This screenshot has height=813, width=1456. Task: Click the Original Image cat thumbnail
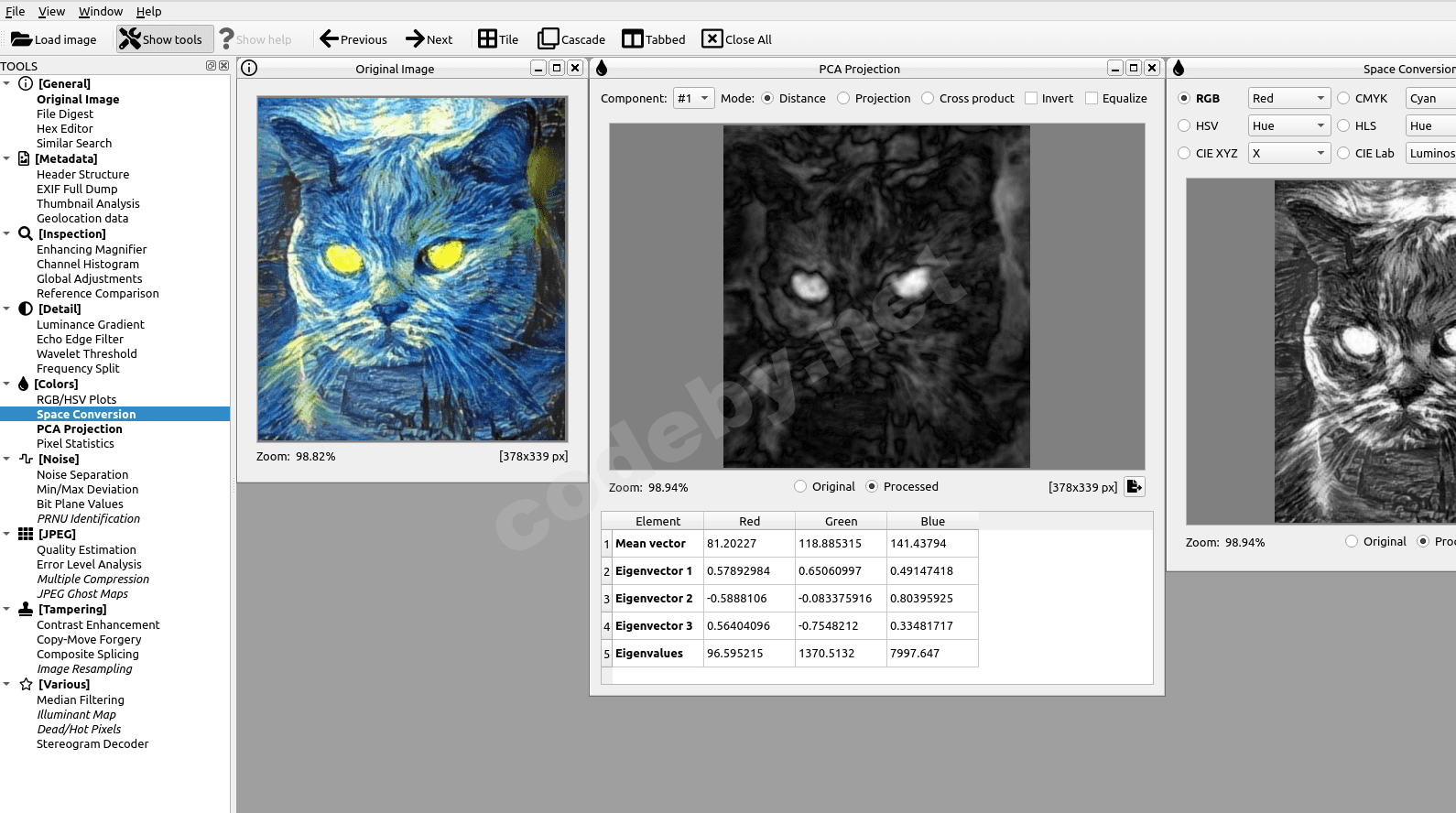click(412, 269)
